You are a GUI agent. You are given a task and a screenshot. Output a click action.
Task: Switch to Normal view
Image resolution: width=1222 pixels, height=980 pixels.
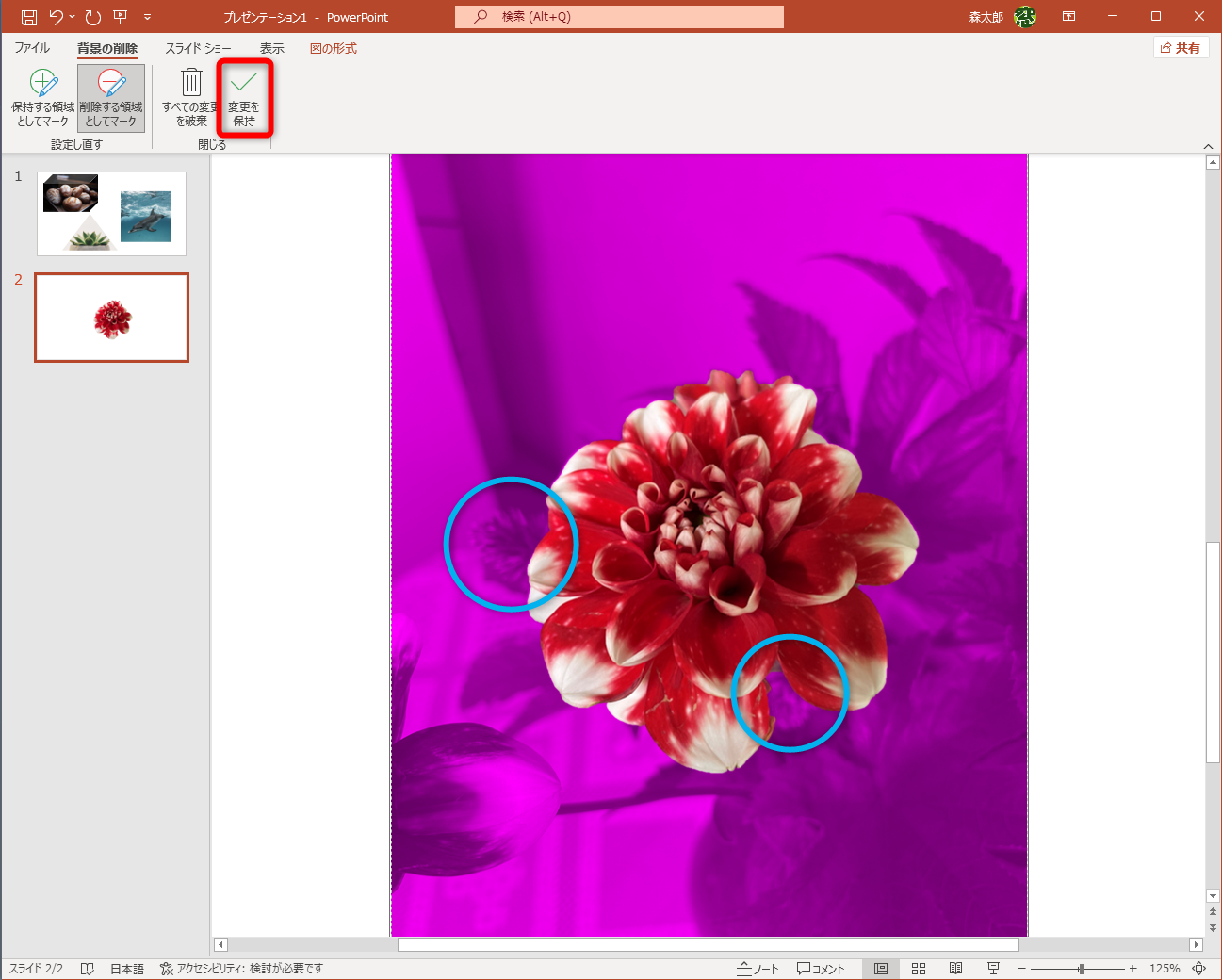pyautogui.click(x=881, y=969)
